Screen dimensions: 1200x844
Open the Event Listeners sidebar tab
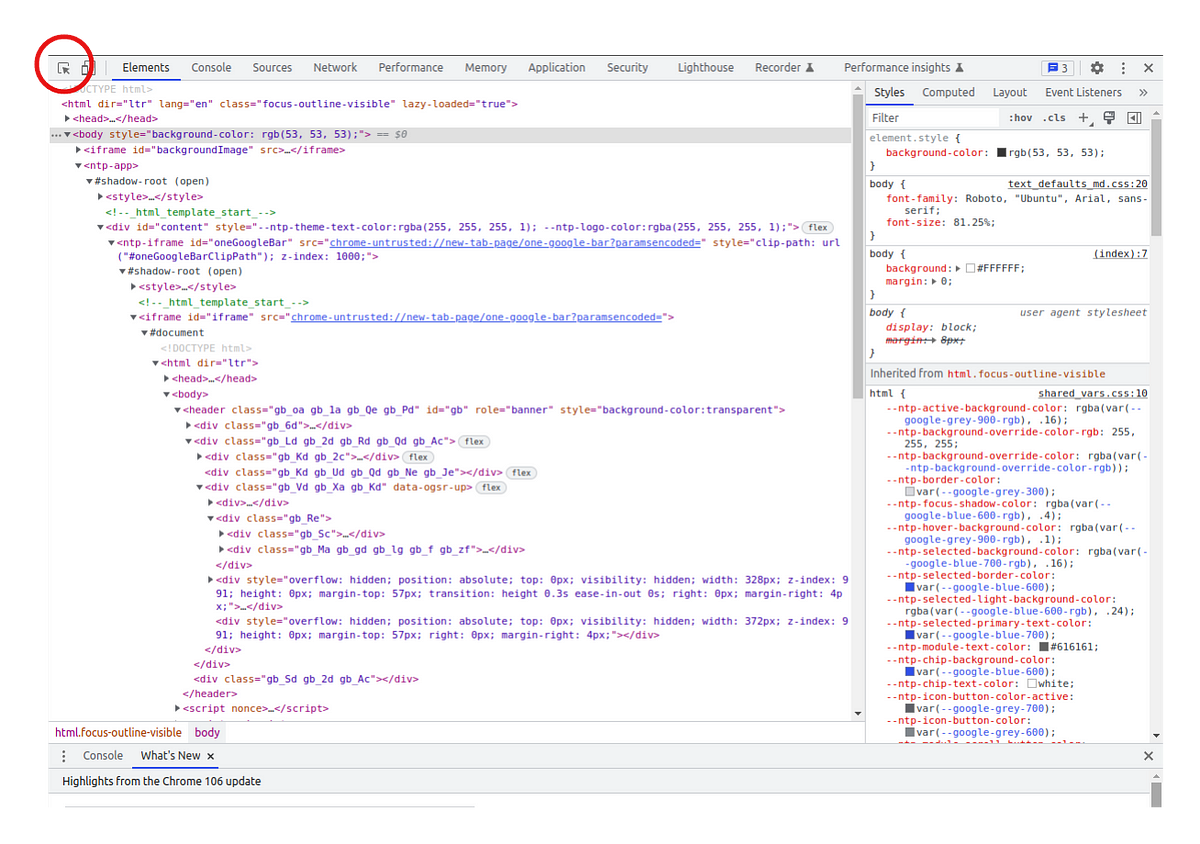coord(1084,92)
